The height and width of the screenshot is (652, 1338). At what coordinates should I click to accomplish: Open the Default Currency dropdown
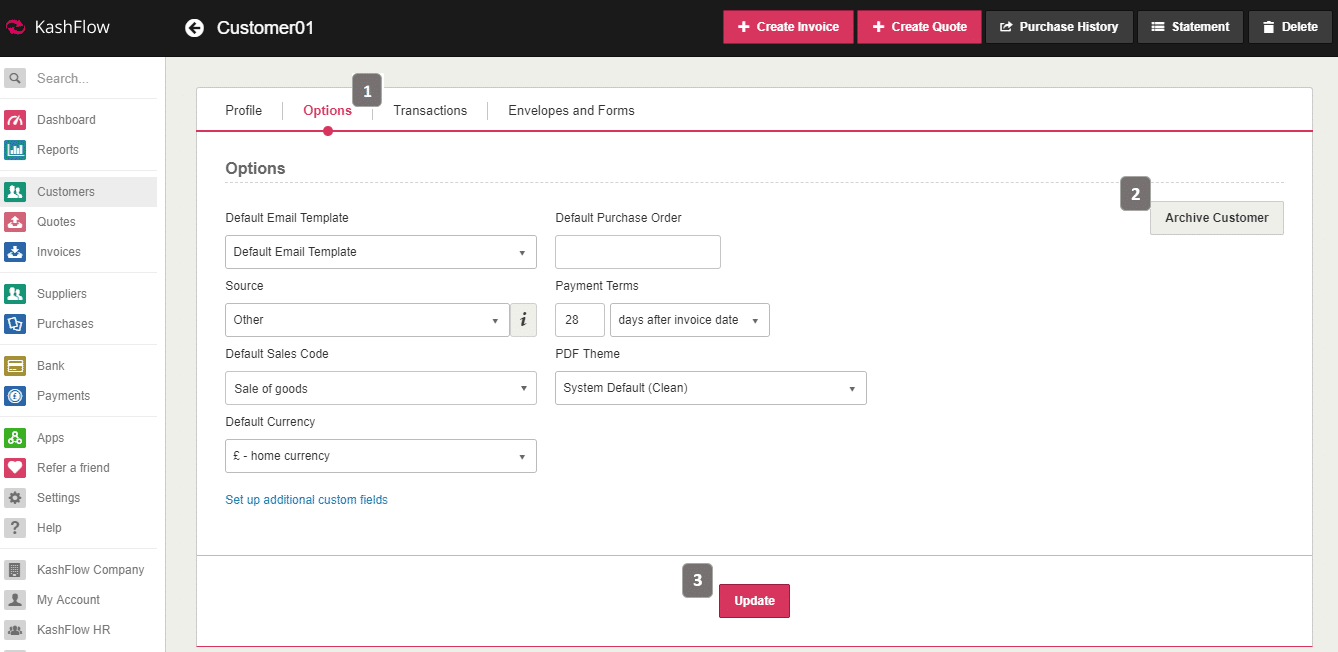(x=380, y=456)
